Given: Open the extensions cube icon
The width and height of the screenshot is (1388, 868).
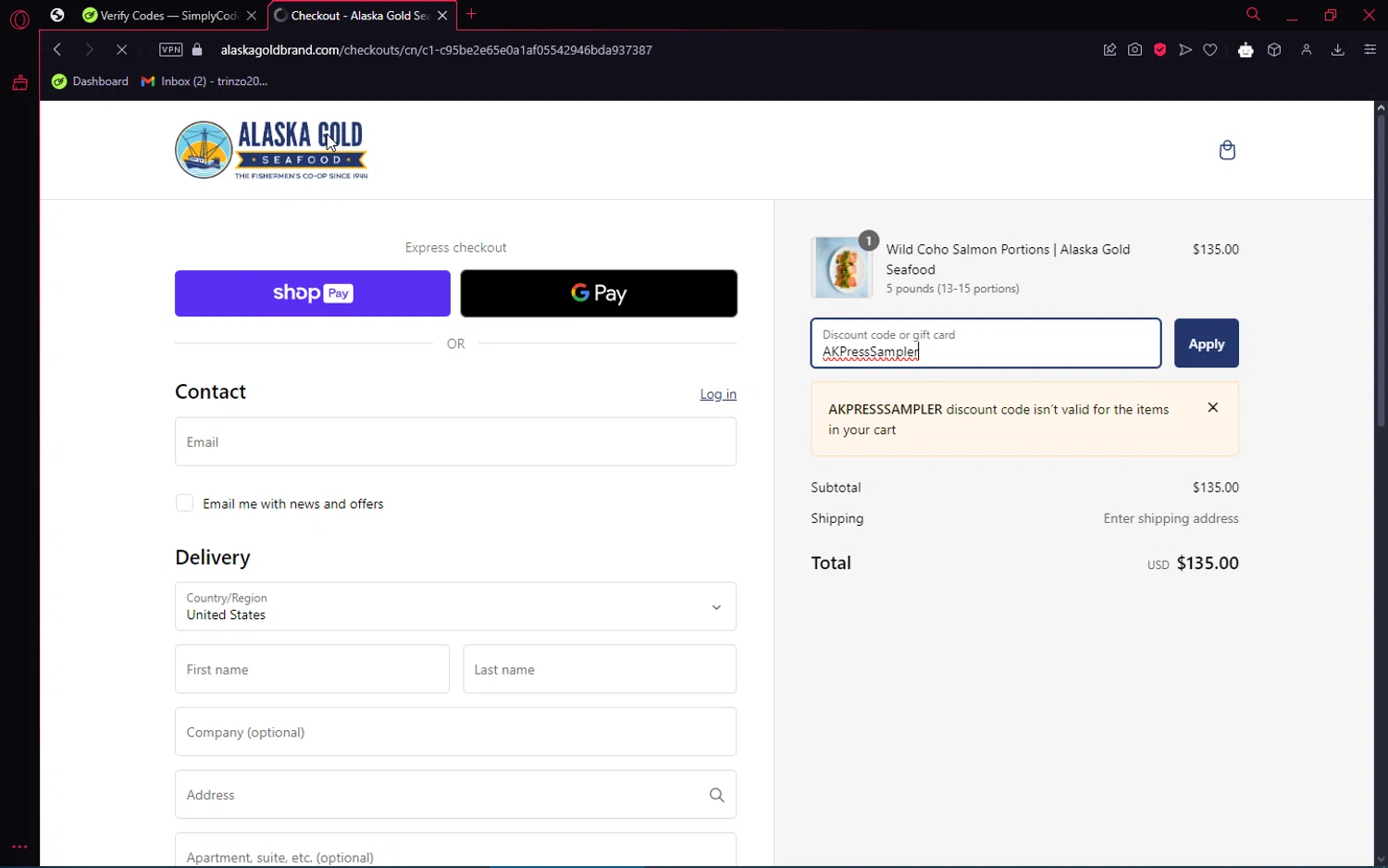Looking at the screenshot, I should pyautogui.click(x=1274, y=50).
